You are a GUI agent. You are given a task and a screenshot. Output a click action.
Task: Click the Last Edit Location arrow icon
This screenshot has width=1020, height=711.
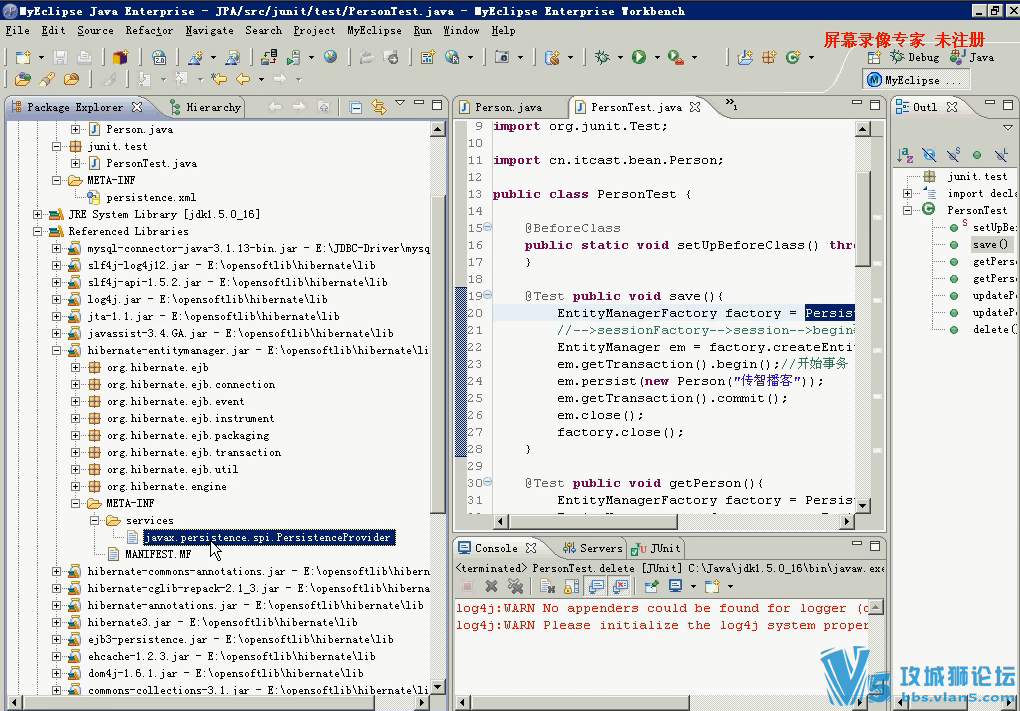pos(219,79)
